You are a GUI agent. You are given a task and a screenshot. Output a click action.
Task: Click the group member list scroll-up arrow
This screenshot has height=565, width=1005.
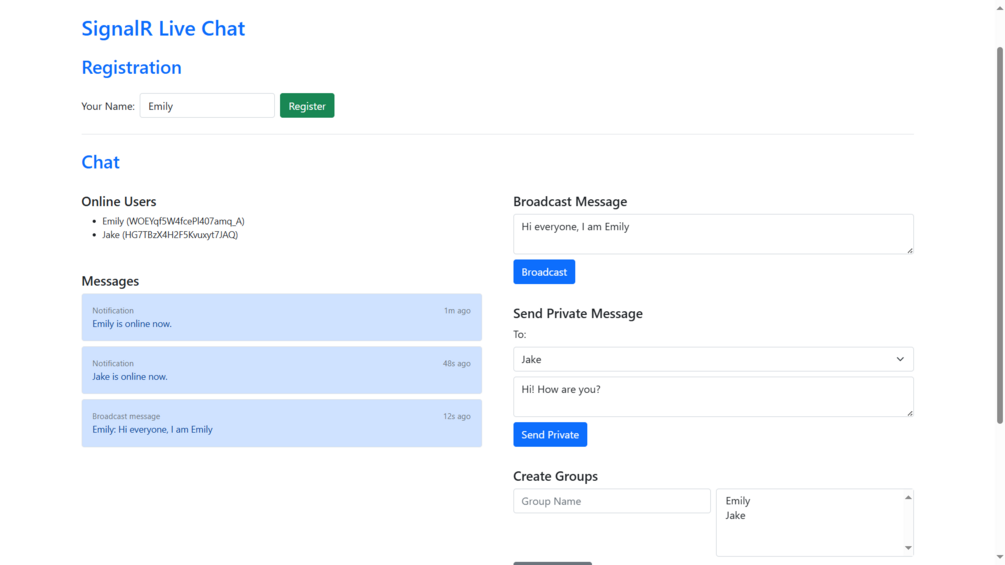tap(908, 497)
